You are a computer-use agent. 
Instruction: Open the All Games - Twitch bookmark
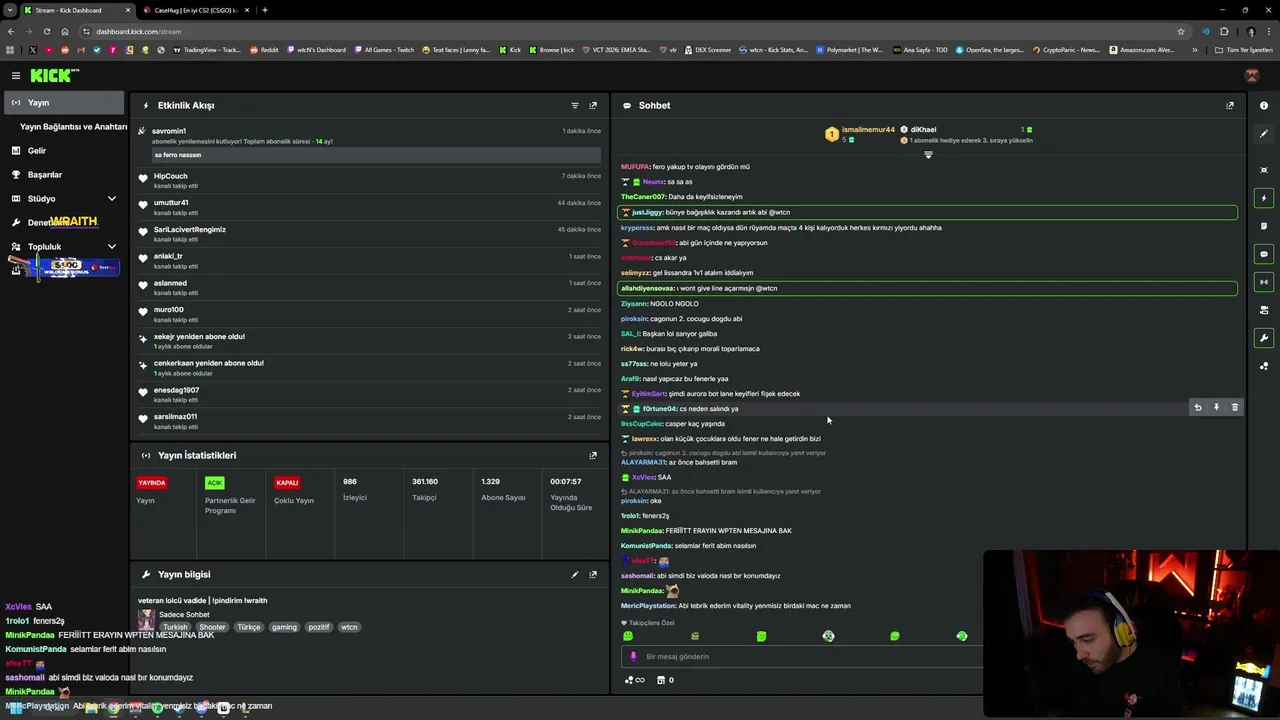pyautogui.click(x=384, y=50)
